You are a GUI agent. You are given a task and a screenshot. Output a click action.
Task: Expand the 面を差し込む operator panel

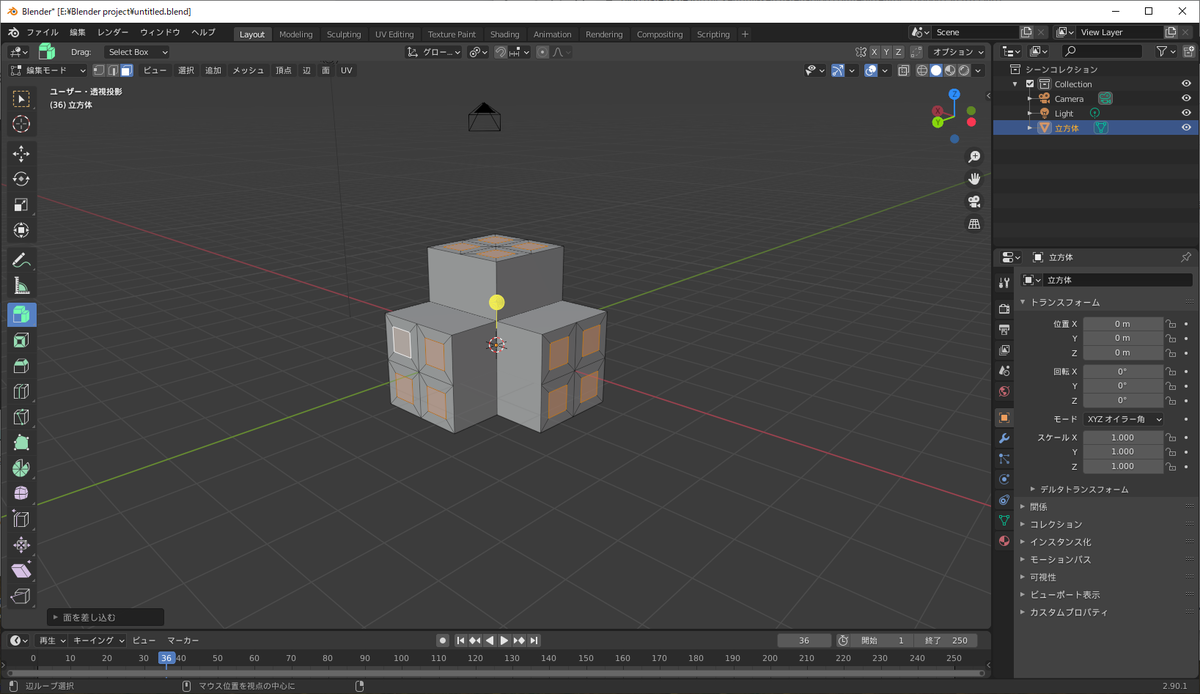pos(105,617)
